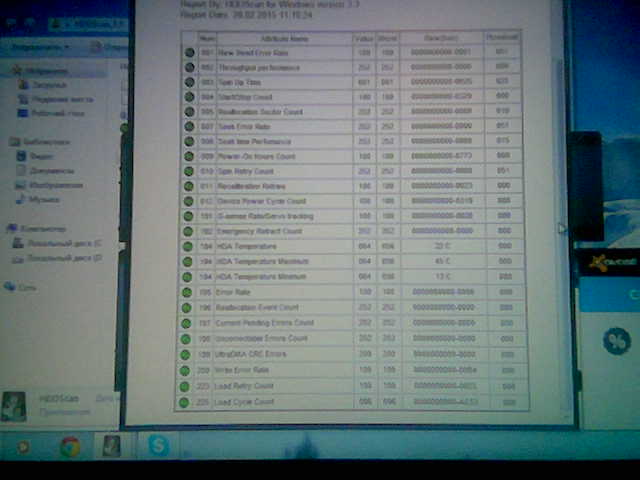This screenshot has width=640, height=480.
Task: Click UltraDMA CRC Errors attribute name
Action: tap(251, 354)
